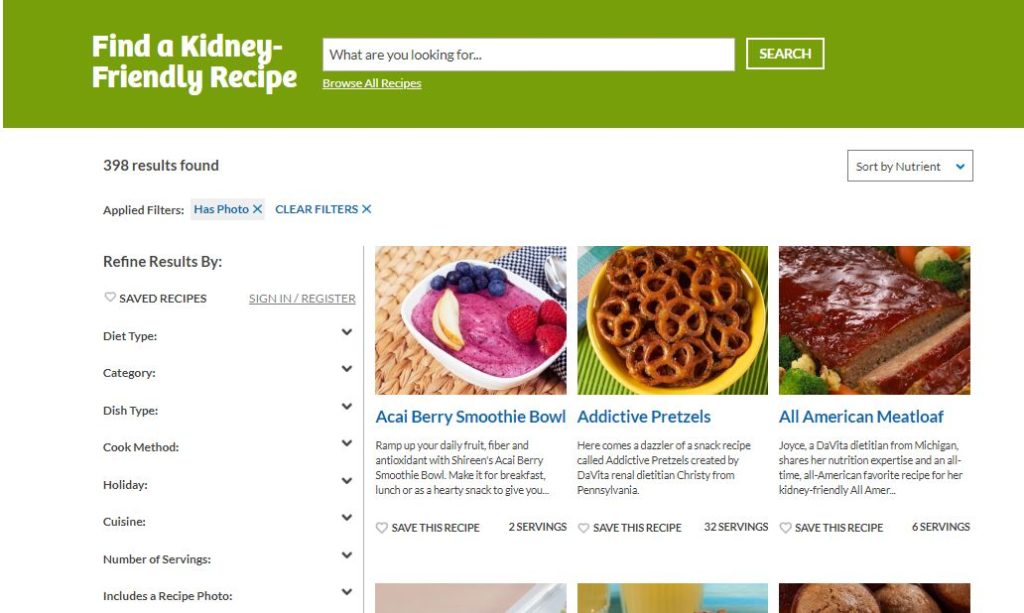Expand Includes a Recipe Photo filter
The image size is (1024, 613).
347,592
